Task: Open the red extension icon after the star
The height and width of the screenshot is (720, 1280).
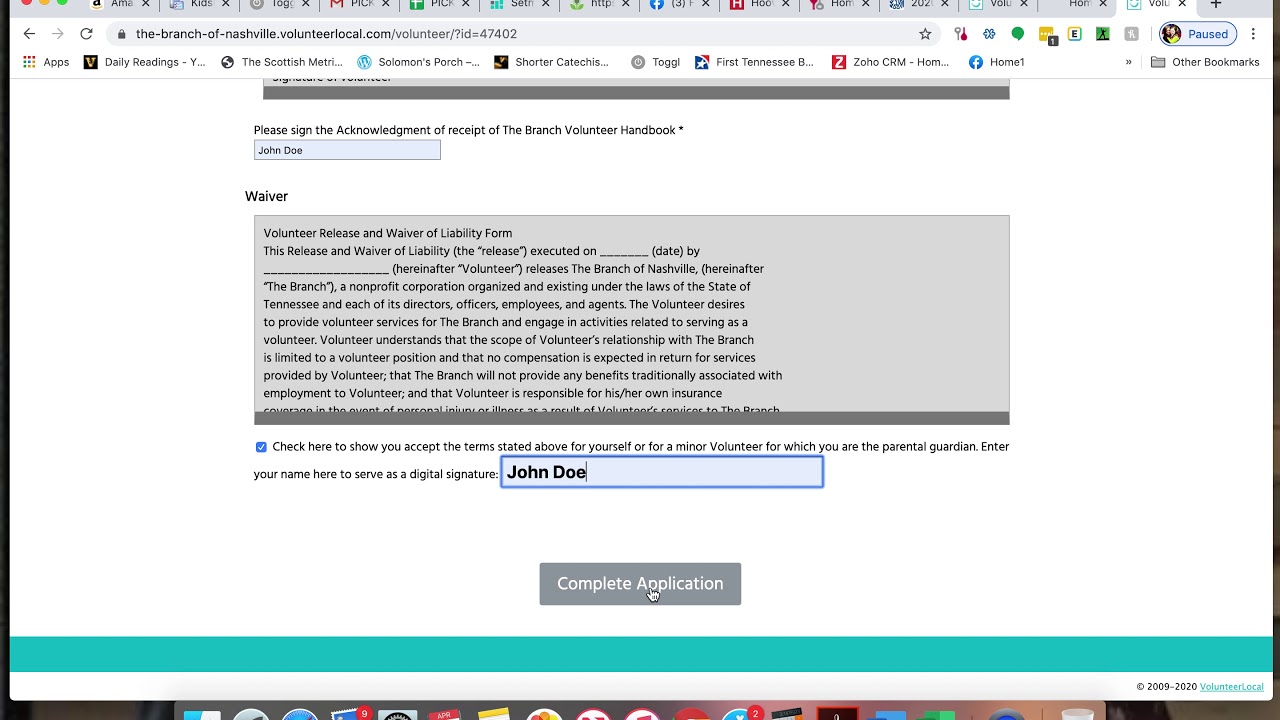Action: tap(961, 34)
